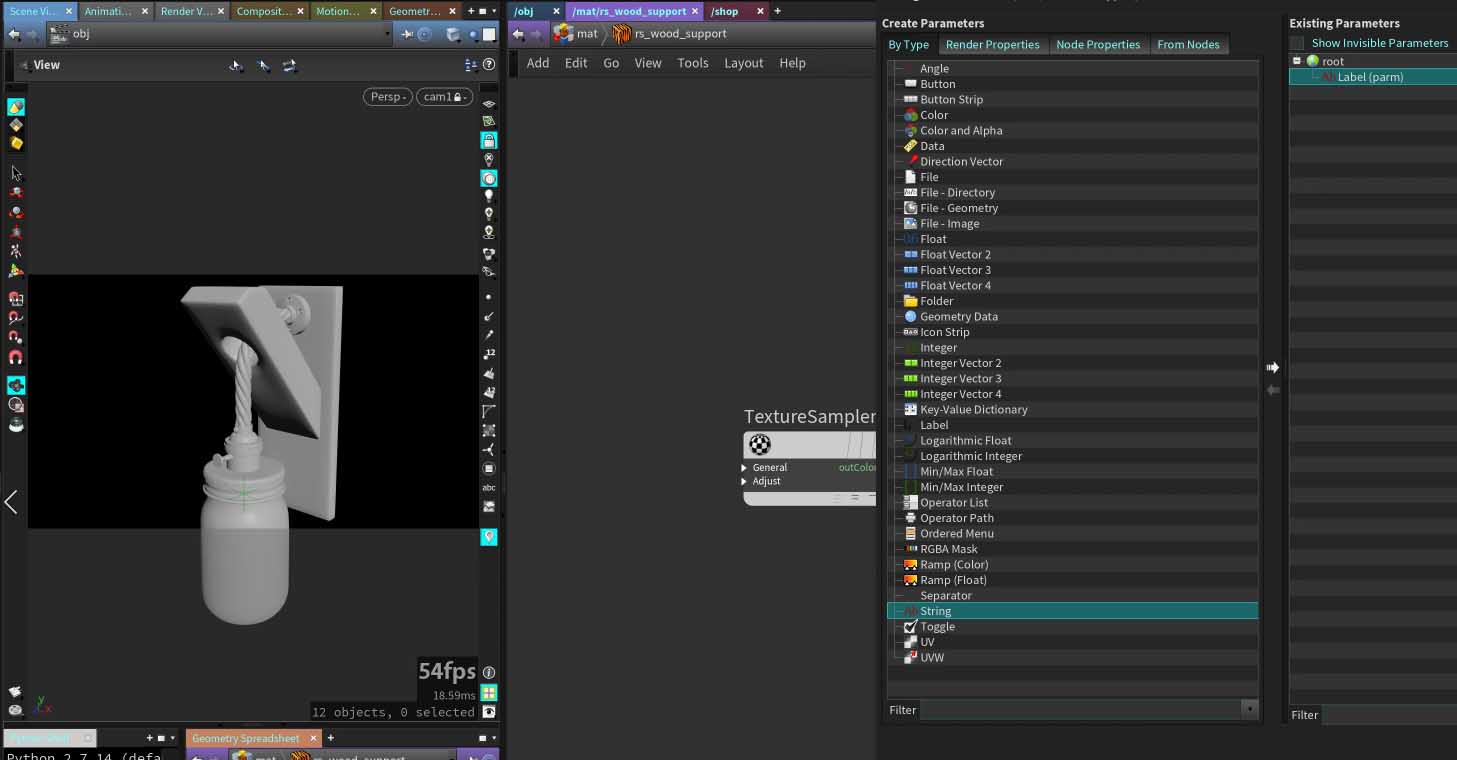
Task: Click the Create Parameters Filter input field
Action: click(x=1080, y=709)
